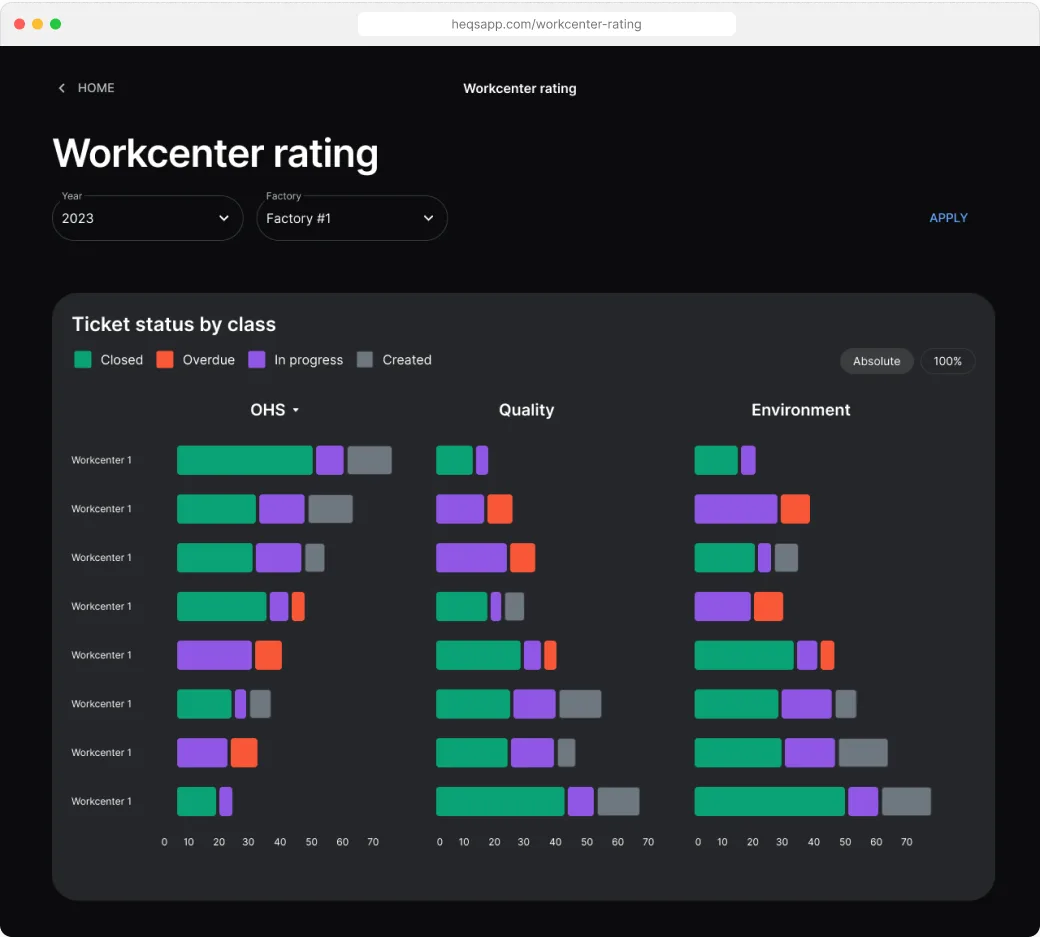
Task: Go back via the HOME link
Action: tap(96, 88)
